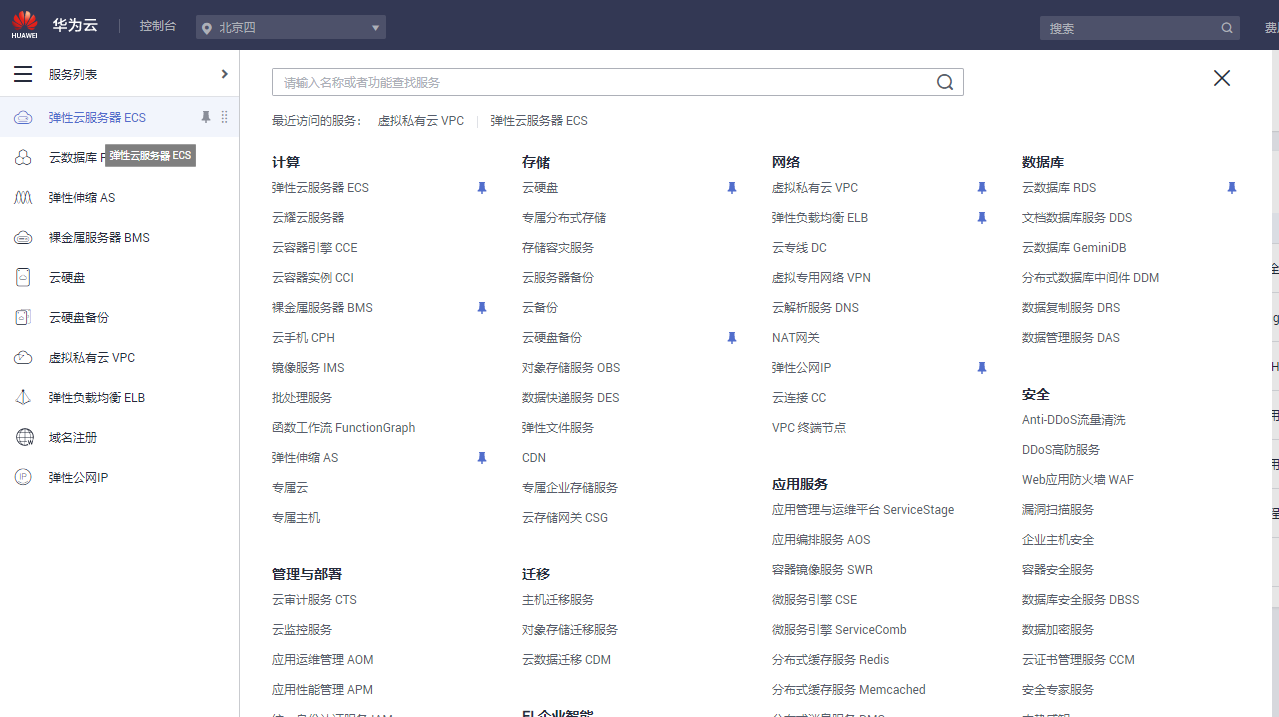
Task: Select 域名注册 in the sidebar
Action: [73, 438]
